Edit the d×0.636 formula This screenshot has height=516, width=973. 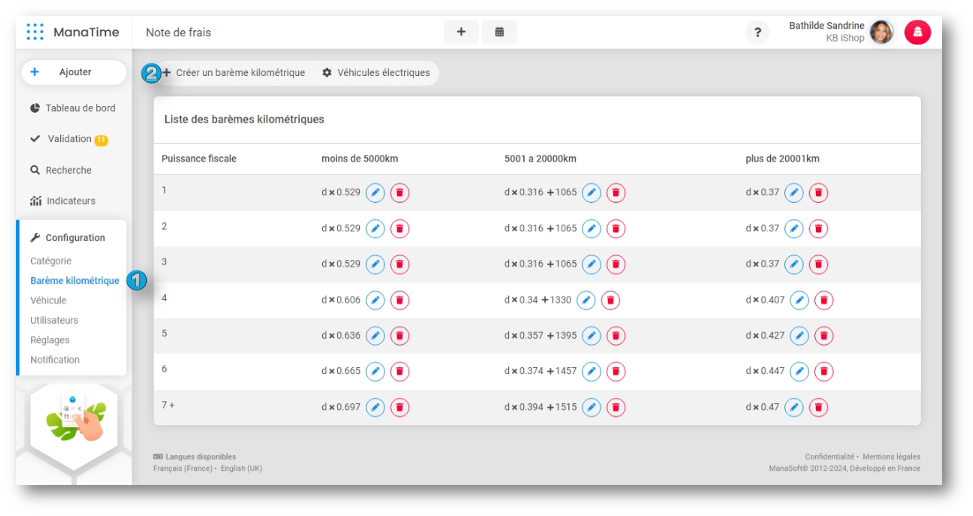point(375,336)
